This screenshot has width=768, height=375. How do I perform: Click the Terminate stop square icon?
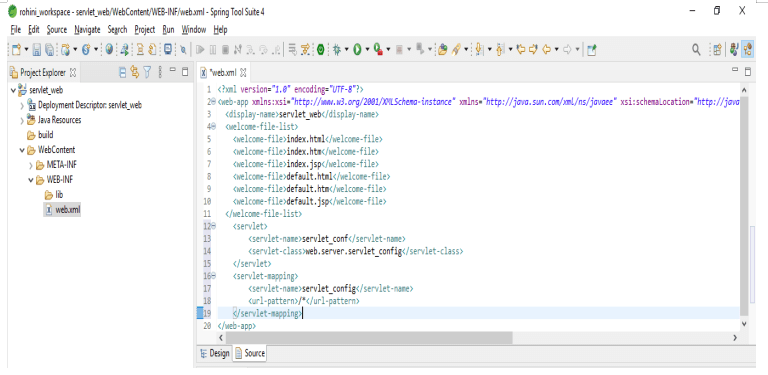click(225, 49)
